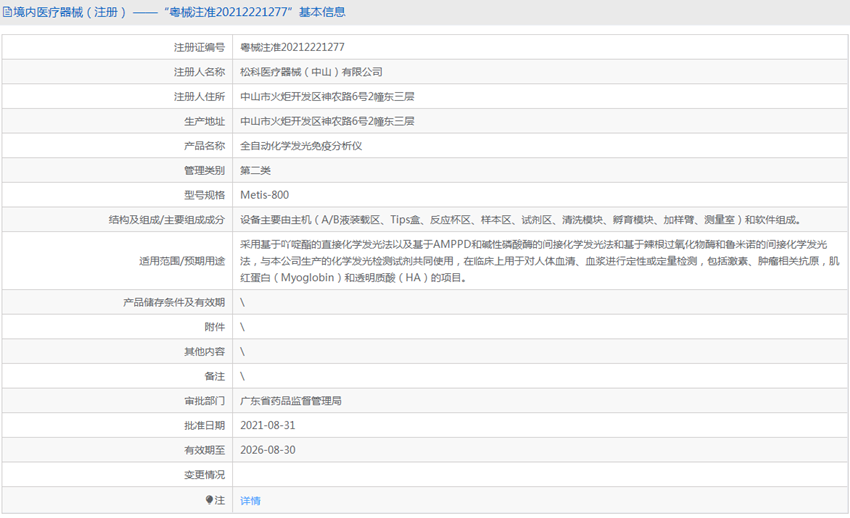Viewport: 850px width, 518px height.
Task: Click the 变更情况 row label
Action: tap(204, 475)
